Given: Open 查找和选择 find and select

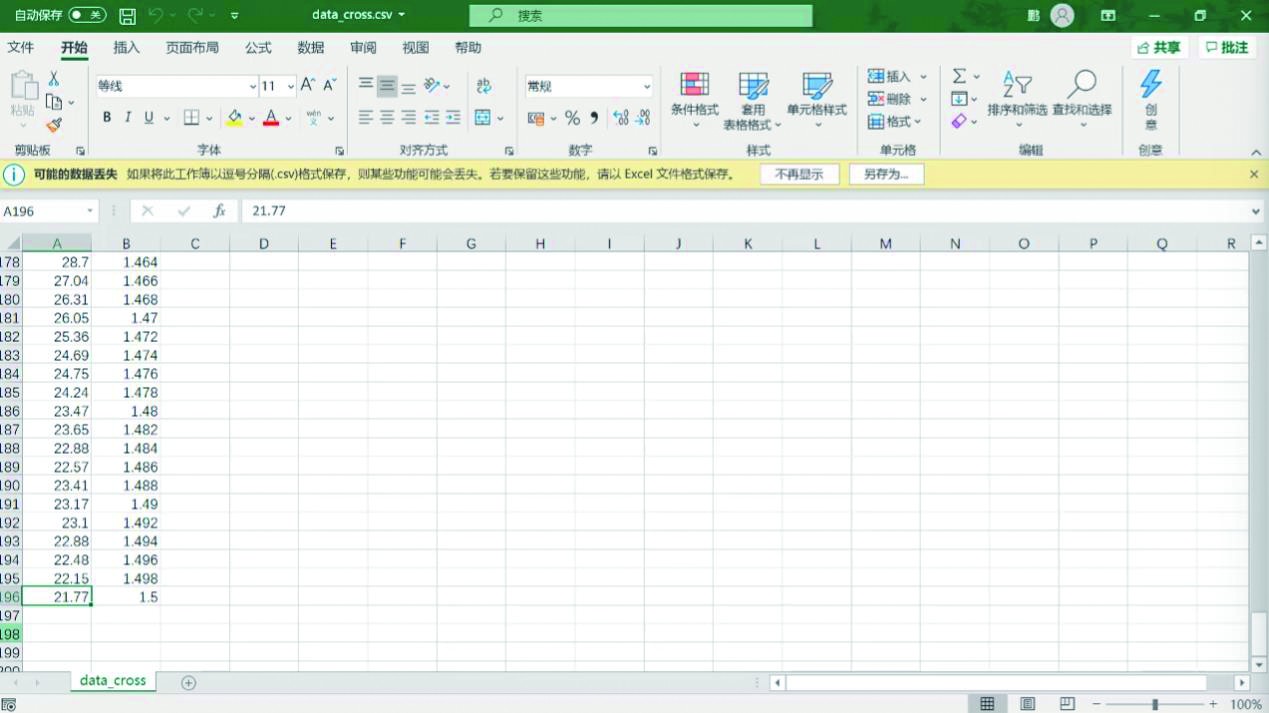Looking at the screenshot, I should point(1082,100).
